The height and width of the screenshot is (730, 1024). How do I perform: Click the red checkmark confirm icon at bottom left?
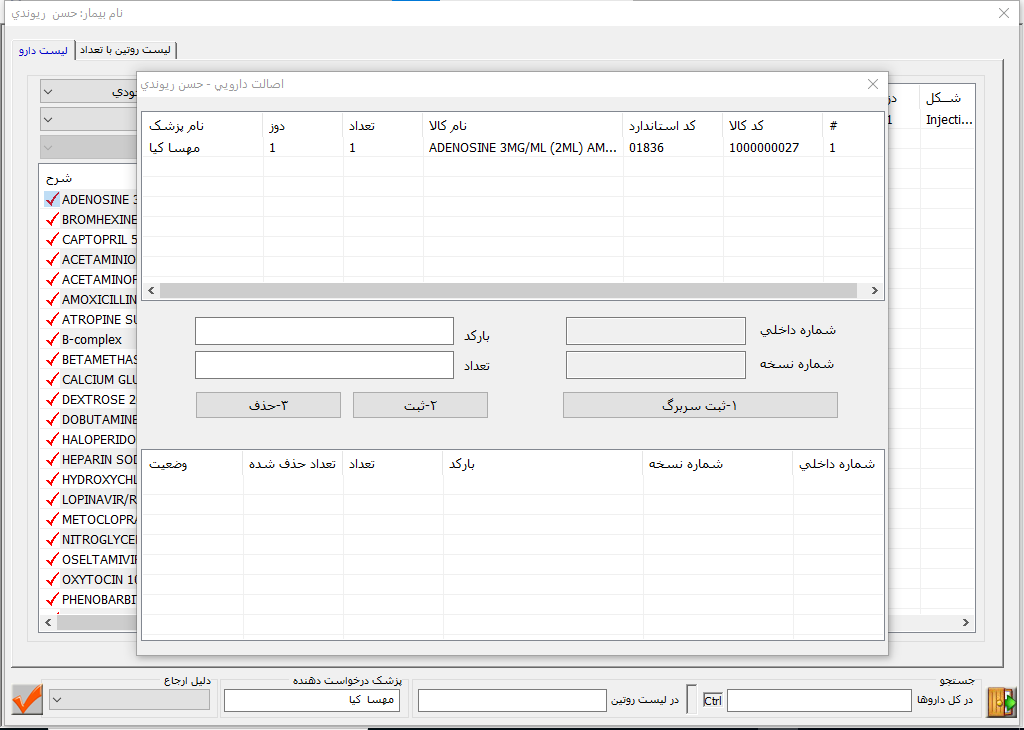click(x=27, y=699)
